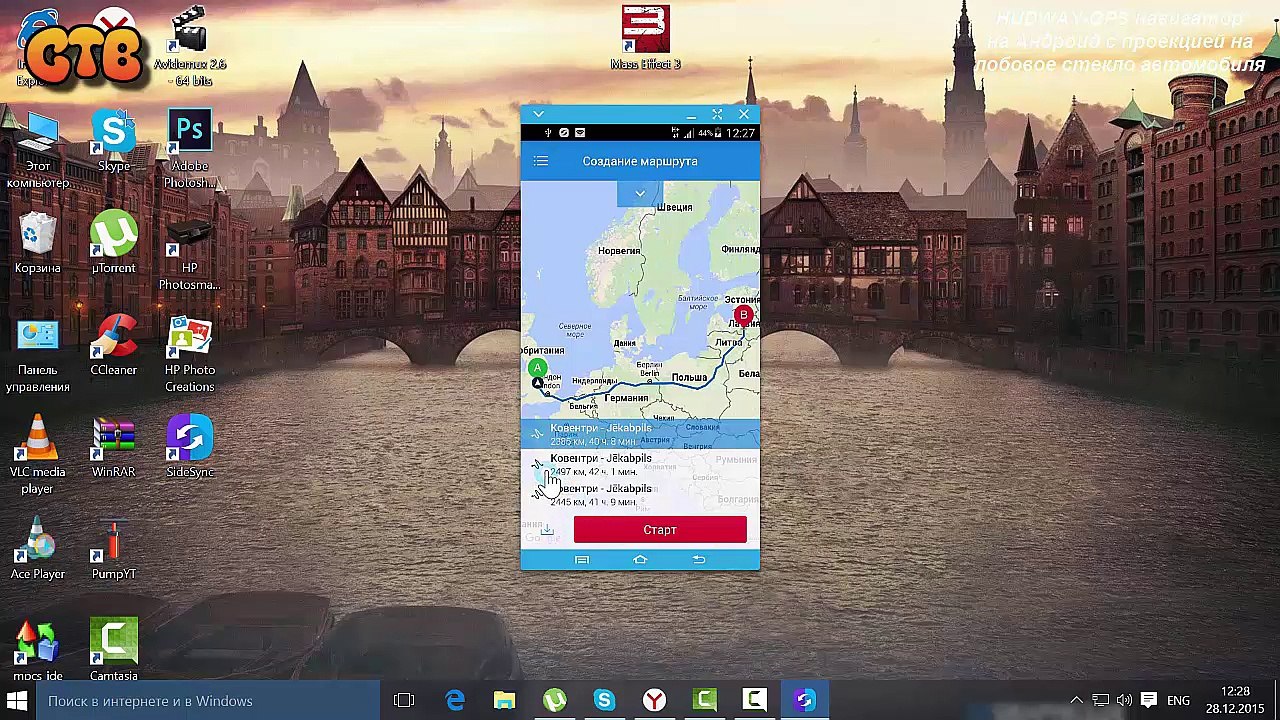The height and width of the screenshot is (720, 1280).
Task: Tap the phone recent apps button
Action: pyautogui.click(x=582, y=560)
